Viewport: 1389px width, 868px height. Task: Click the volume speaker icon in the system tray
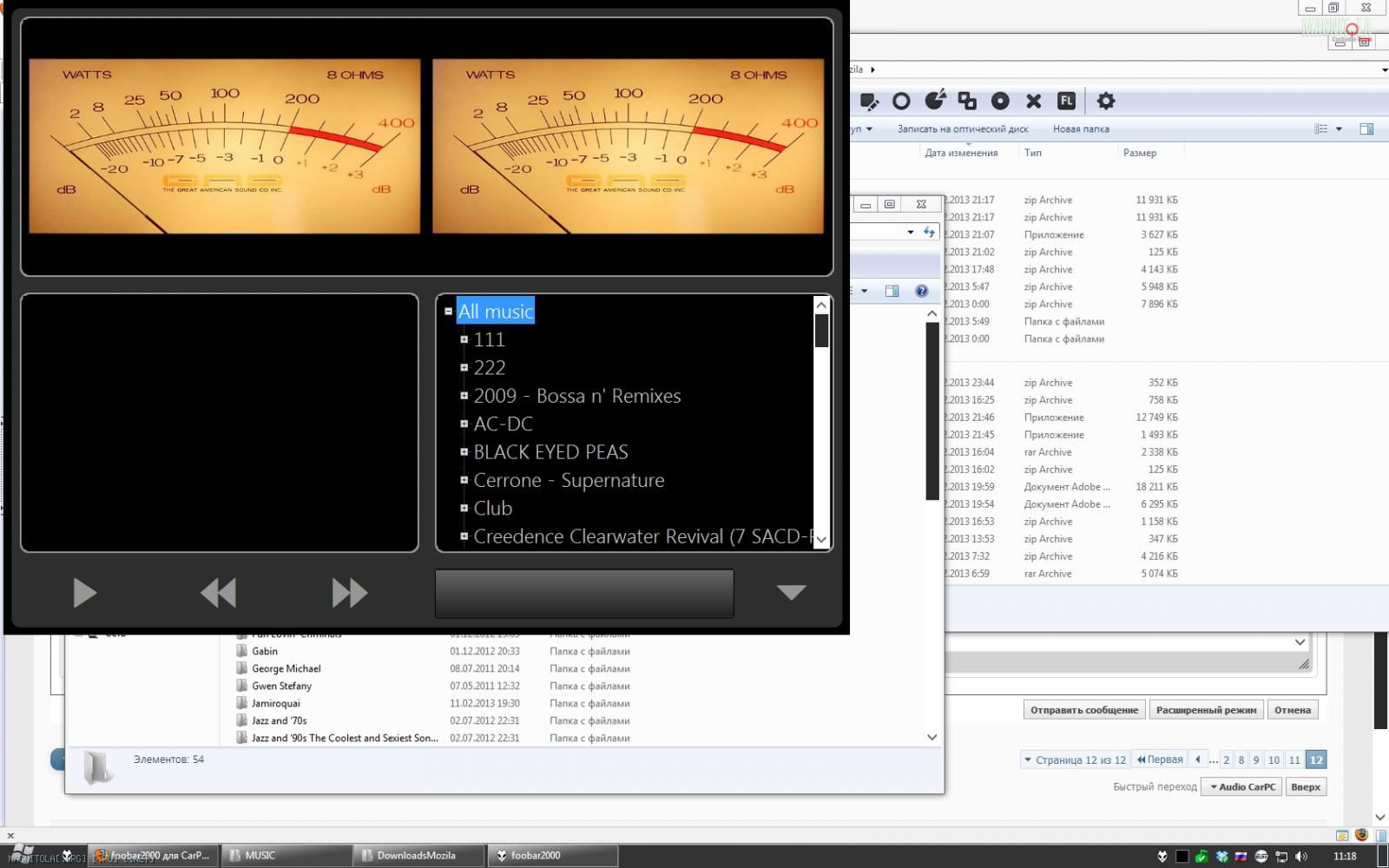[x=1300, y=857]
